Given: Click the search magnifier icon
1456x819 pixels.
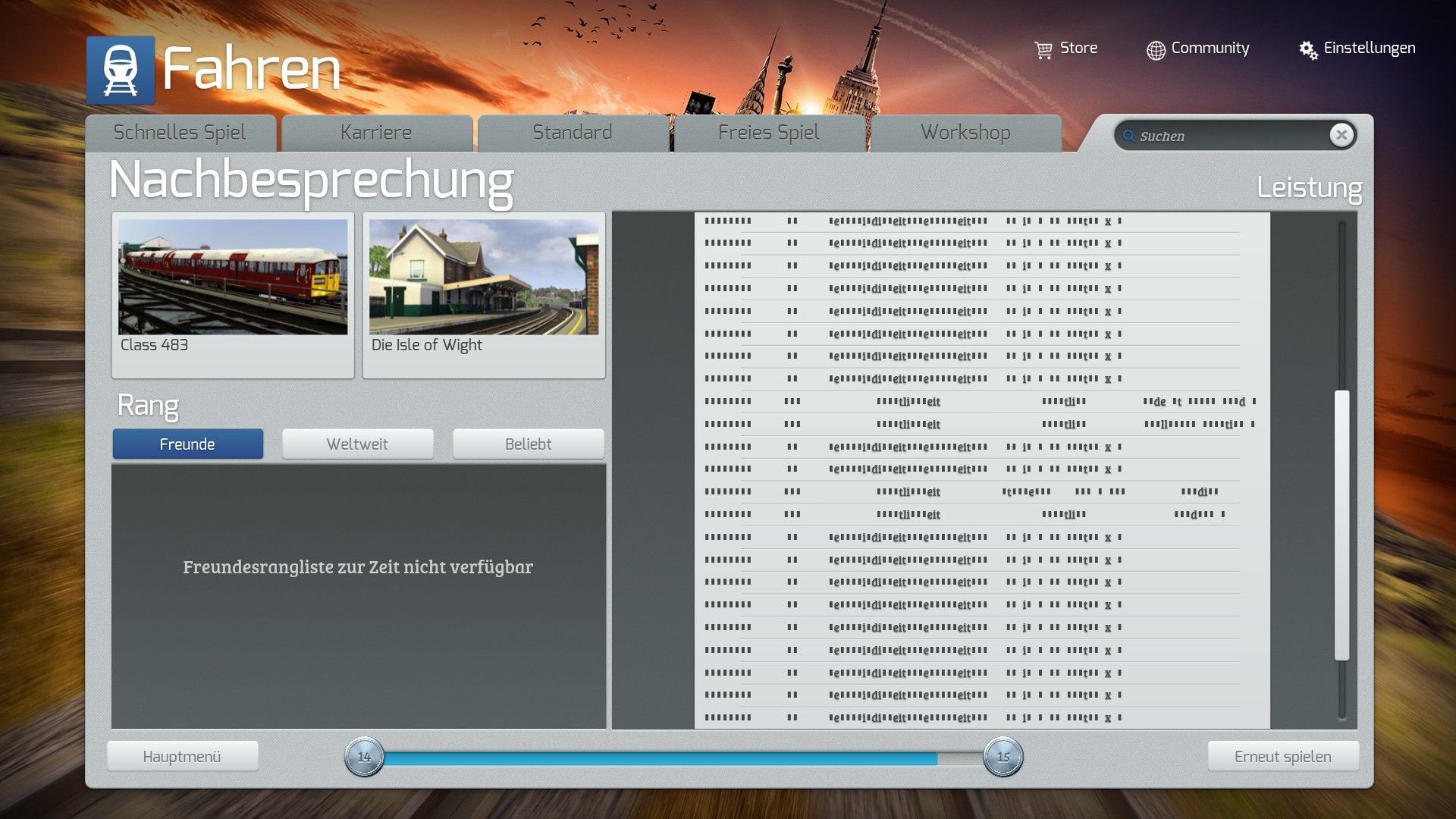Looking at the screenshot, I should point(1129,136).
